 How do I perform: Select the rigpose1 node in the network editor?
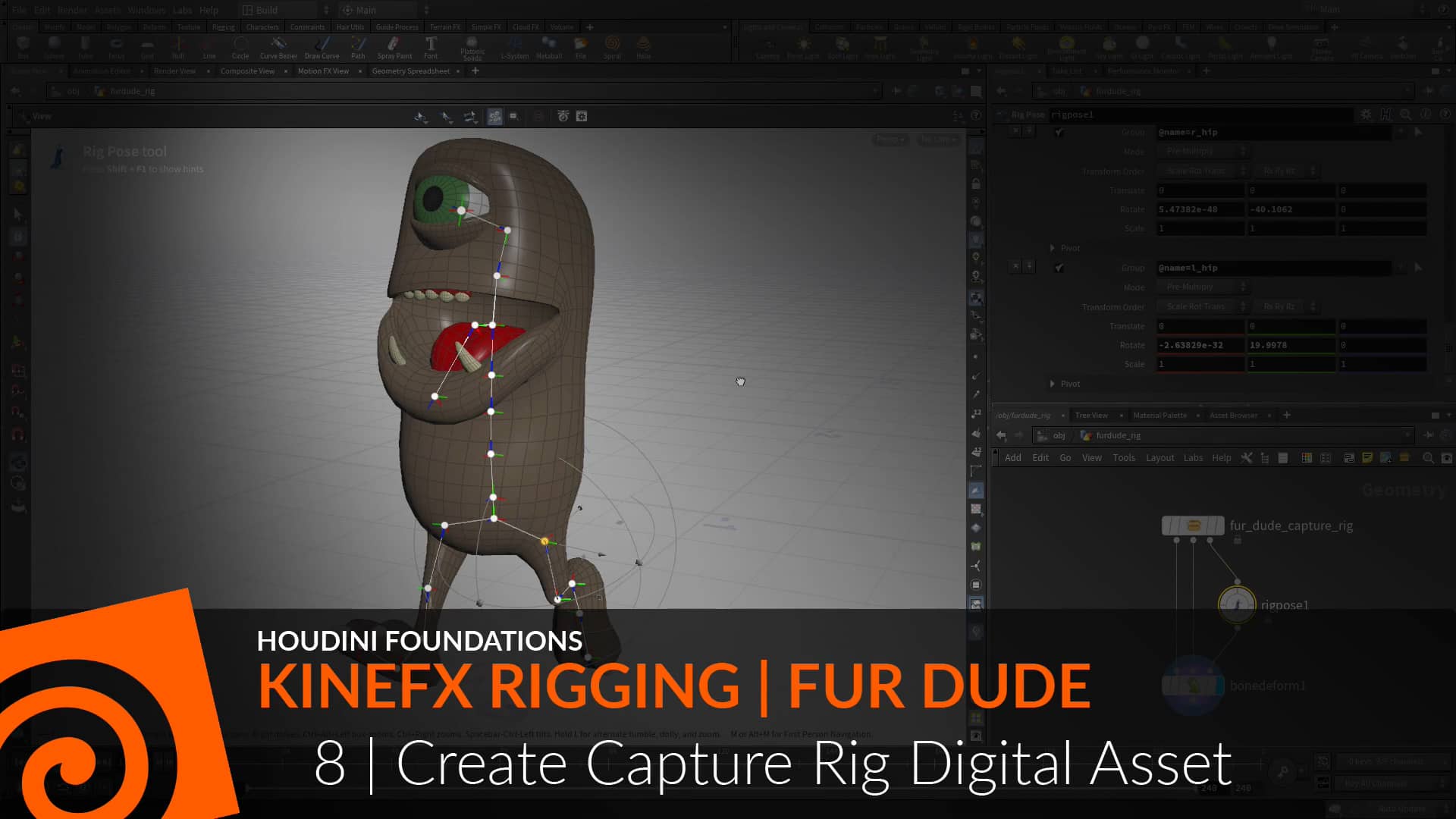1238,605
